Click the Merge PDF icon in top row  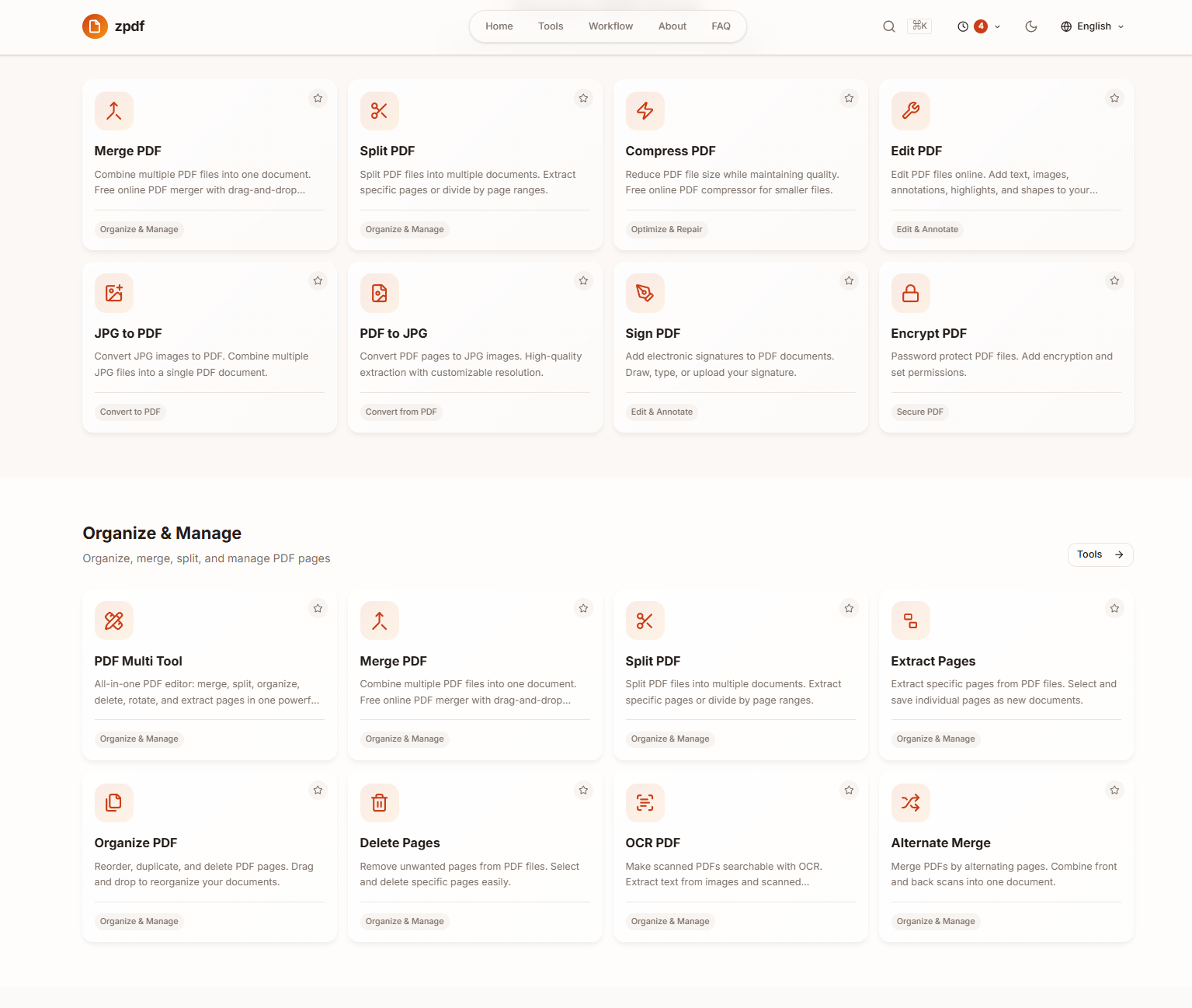click(114, 111)
